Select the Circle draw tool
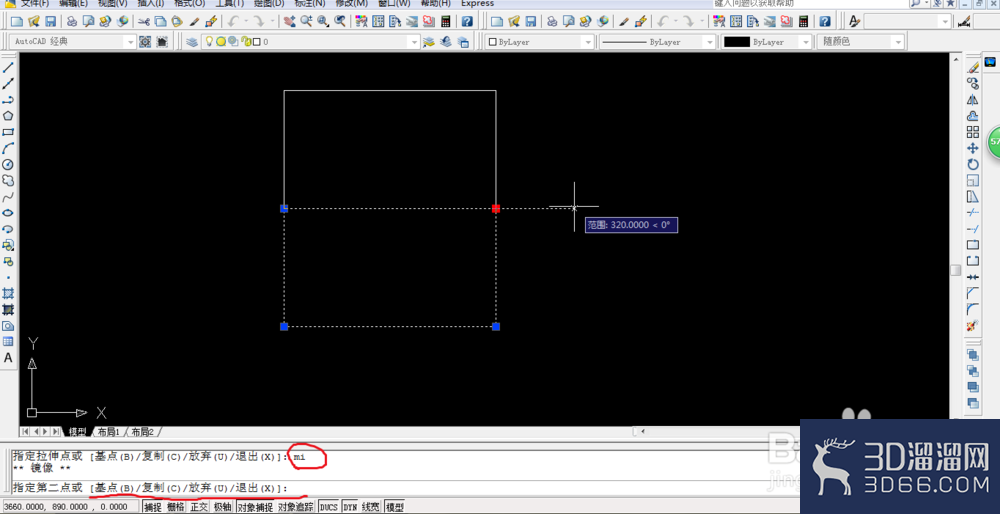 pos(8,165)
